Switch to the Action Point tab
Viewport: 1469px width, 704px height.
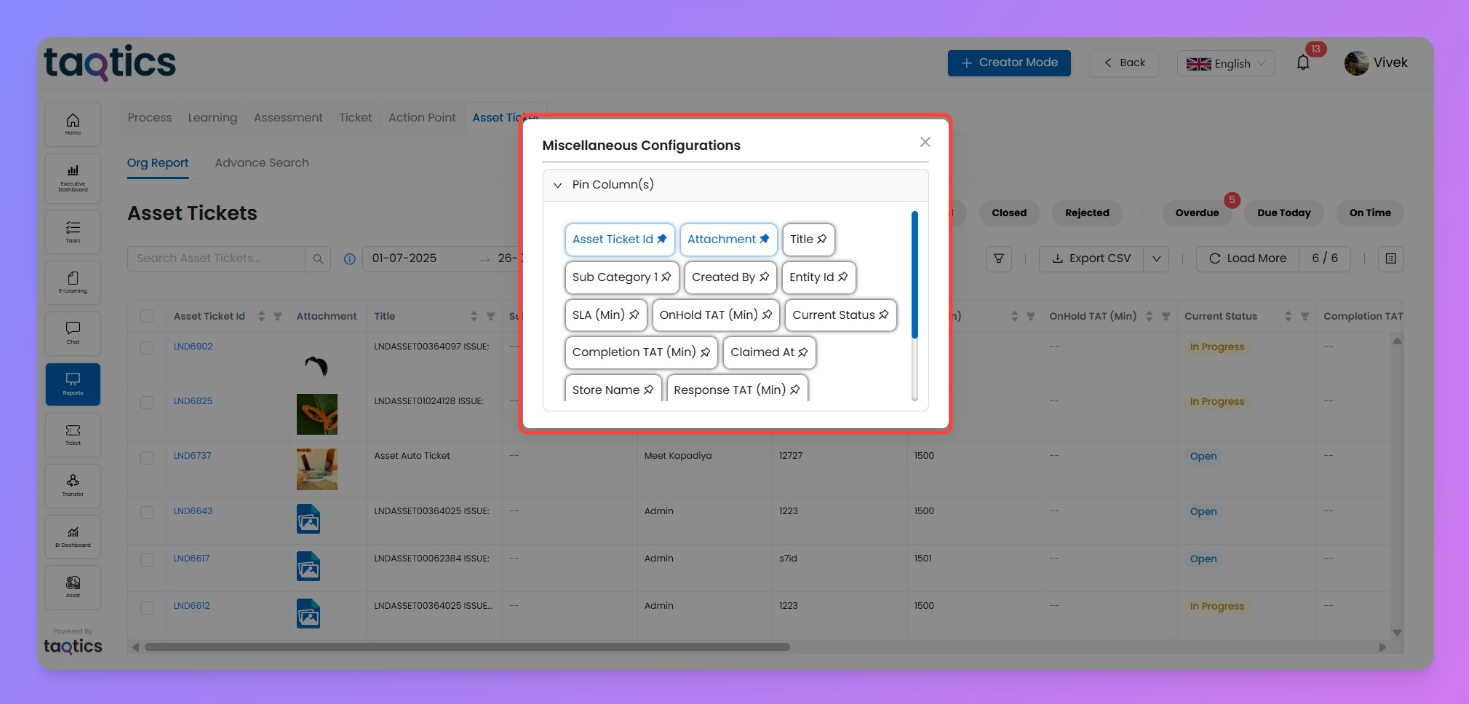(x=422, y=117)
